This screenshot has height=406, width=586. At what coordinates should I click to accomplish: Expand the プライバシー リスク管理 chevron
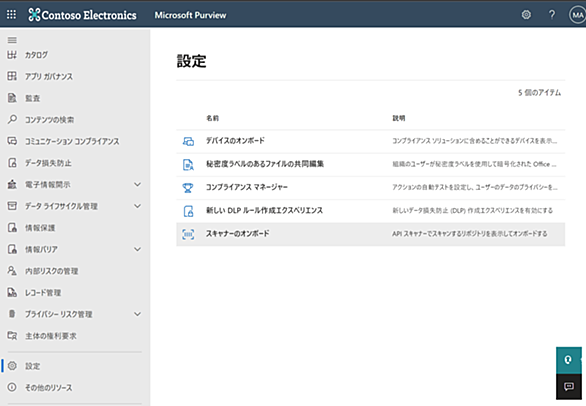[138, 314]
